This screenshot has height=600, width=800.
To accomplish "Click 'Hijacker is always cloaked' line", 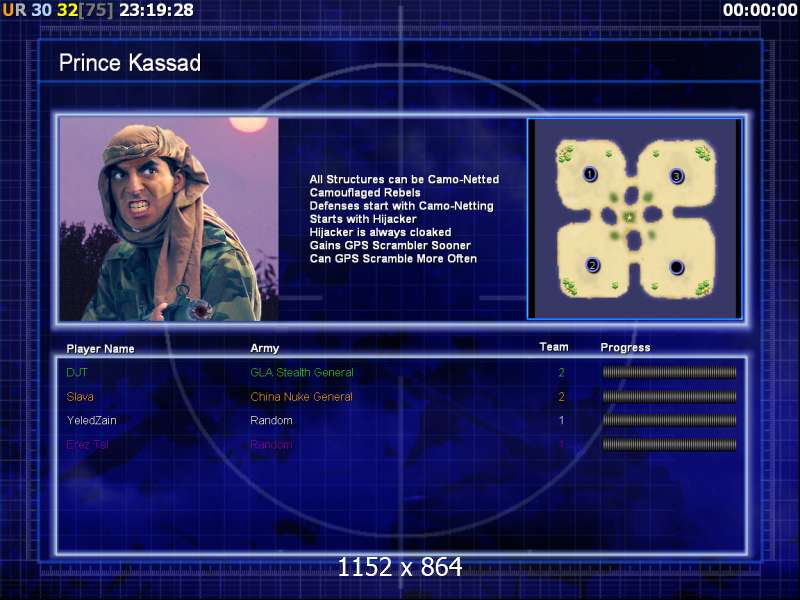I will pyautogui.click(x=380, y=232).
